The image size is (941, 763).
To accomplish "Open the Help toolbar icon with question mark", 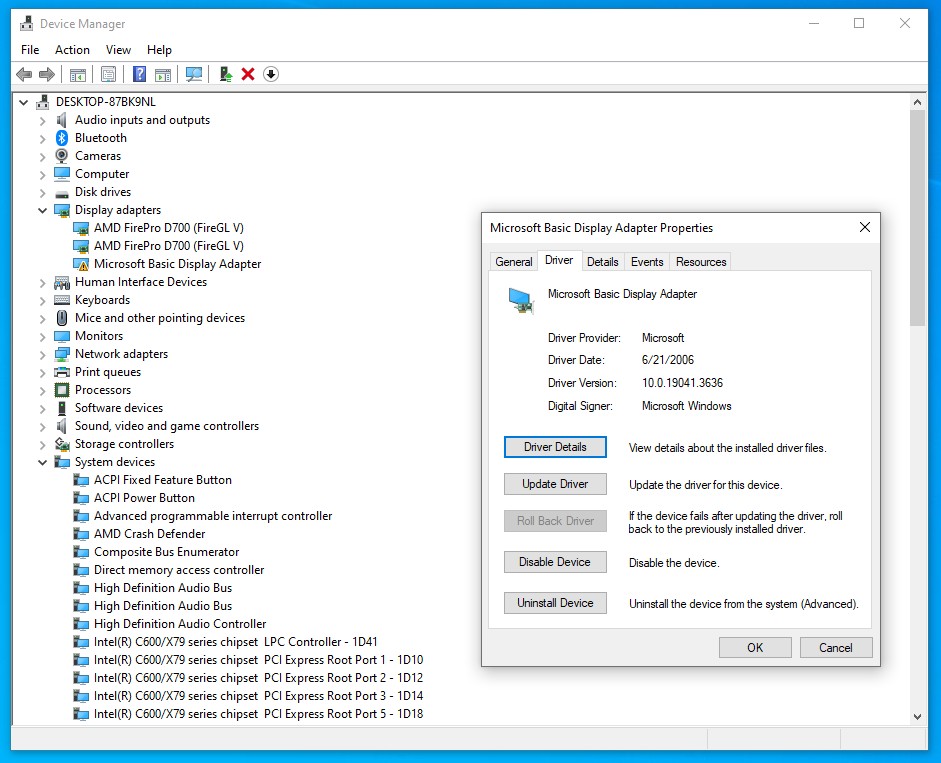I will [x=139, y=74].
